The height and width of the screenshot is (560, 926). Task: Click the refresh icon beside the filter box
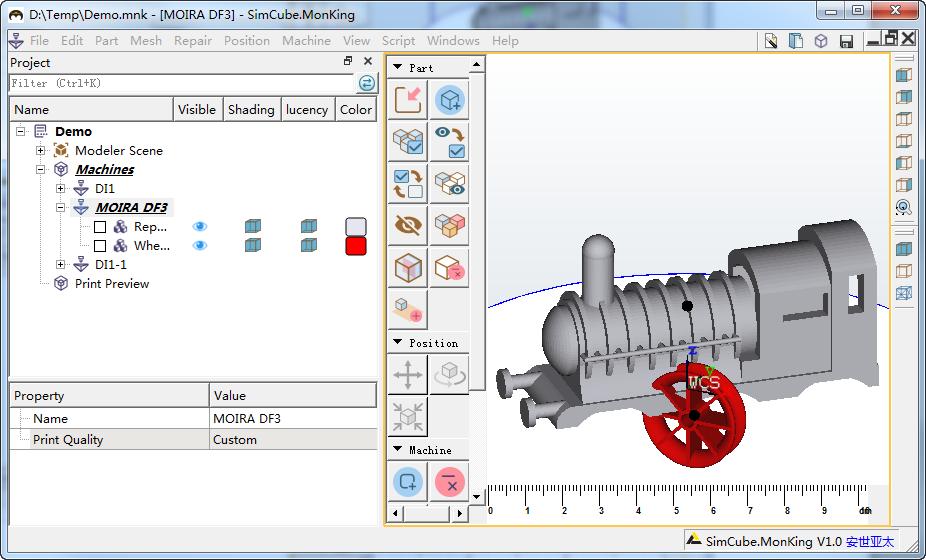tap(367, 83)
